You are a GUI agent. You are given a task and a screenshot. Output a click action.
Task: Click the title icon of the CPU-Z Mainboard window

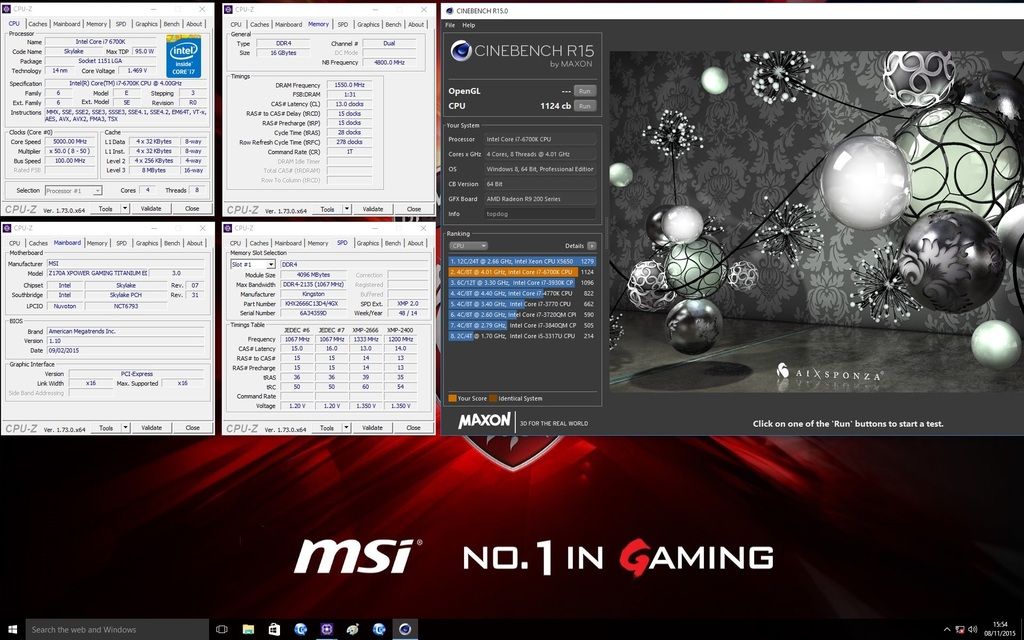pyautogui.click(x=7, y=228)
